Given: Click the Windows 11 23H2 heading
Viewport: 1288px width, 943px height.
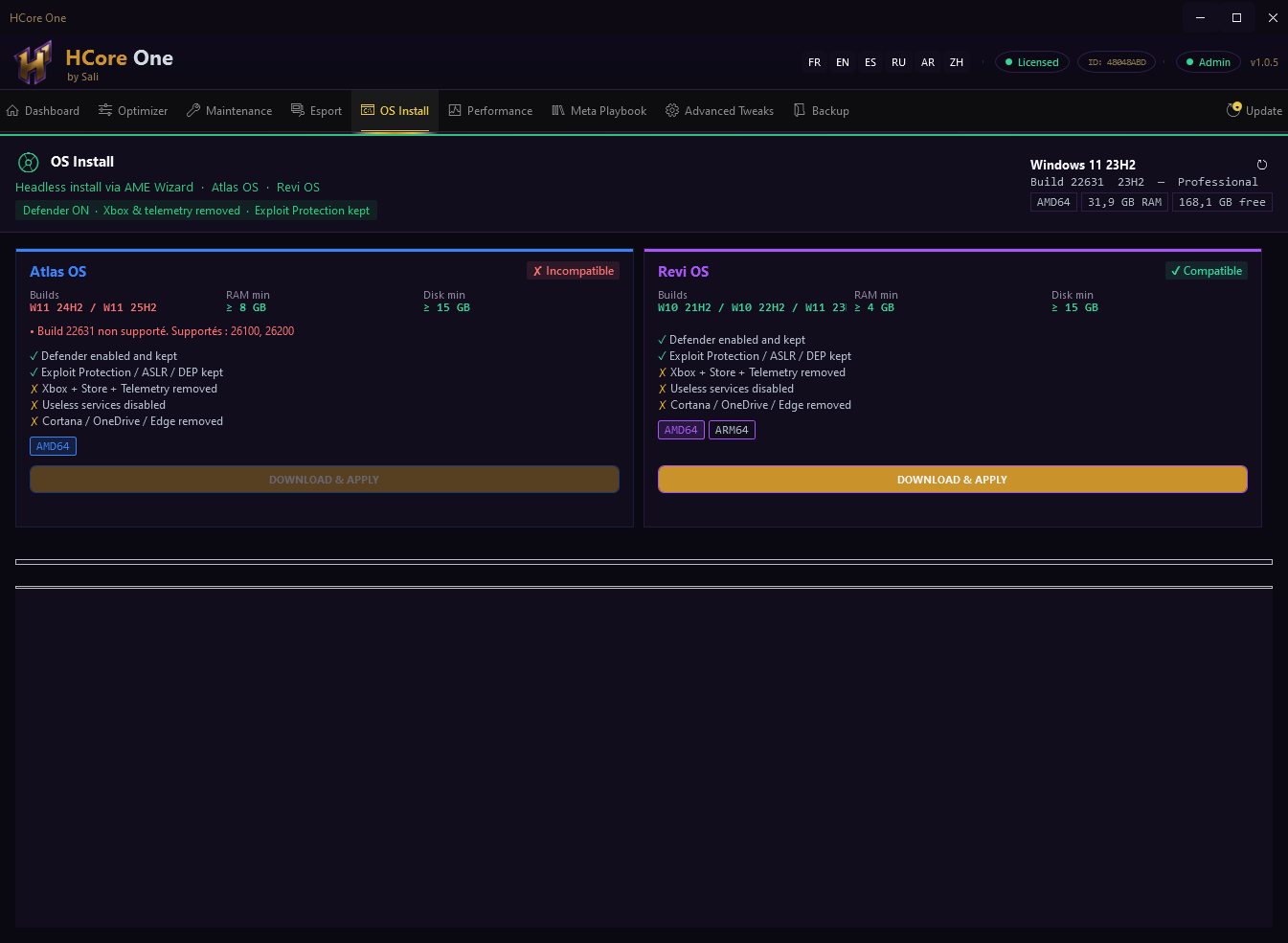Looking at the screenshot, I should click(1083, 165).
